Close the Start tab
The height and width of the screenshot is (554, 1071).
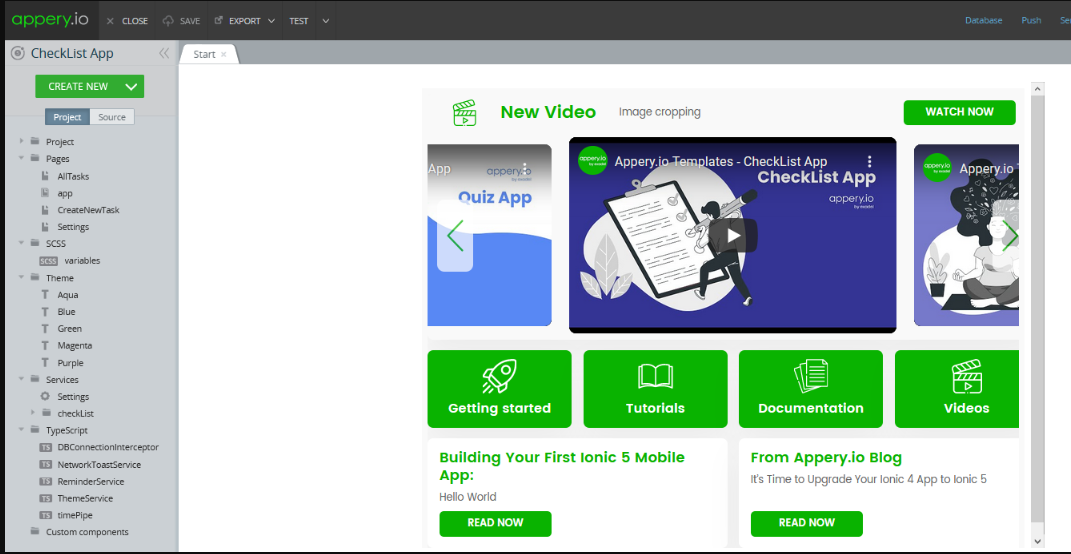223,55
